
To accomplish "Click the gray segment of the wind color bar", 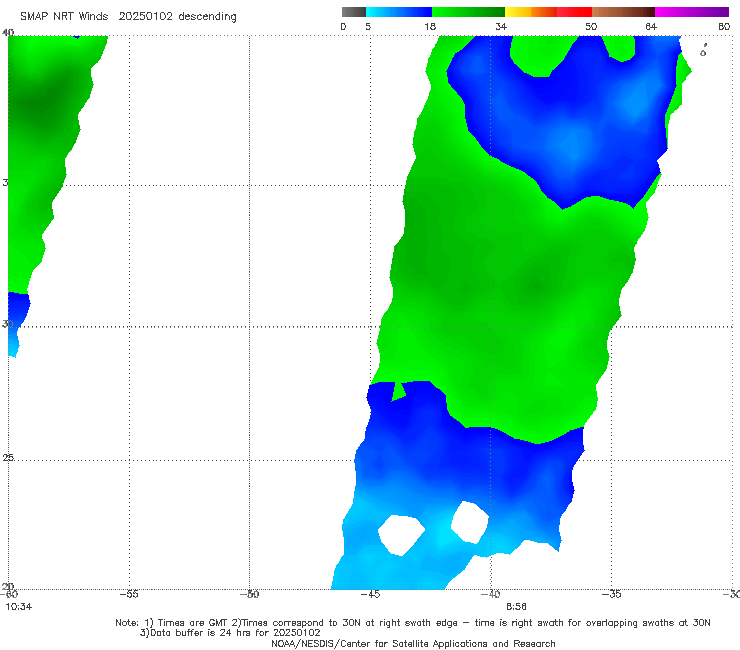I will [x=353, y=12].
